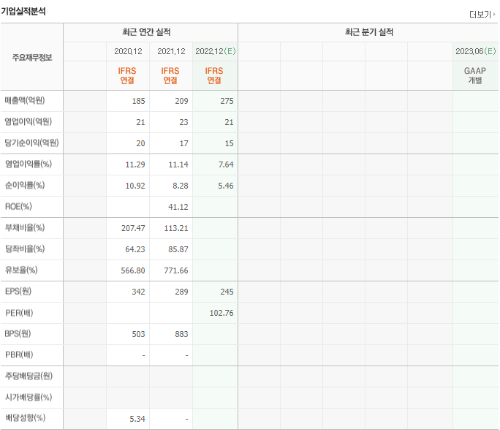
Task: Click the 순이익률(%) row label
Action: pyautogui.click(x=25, y=185)
